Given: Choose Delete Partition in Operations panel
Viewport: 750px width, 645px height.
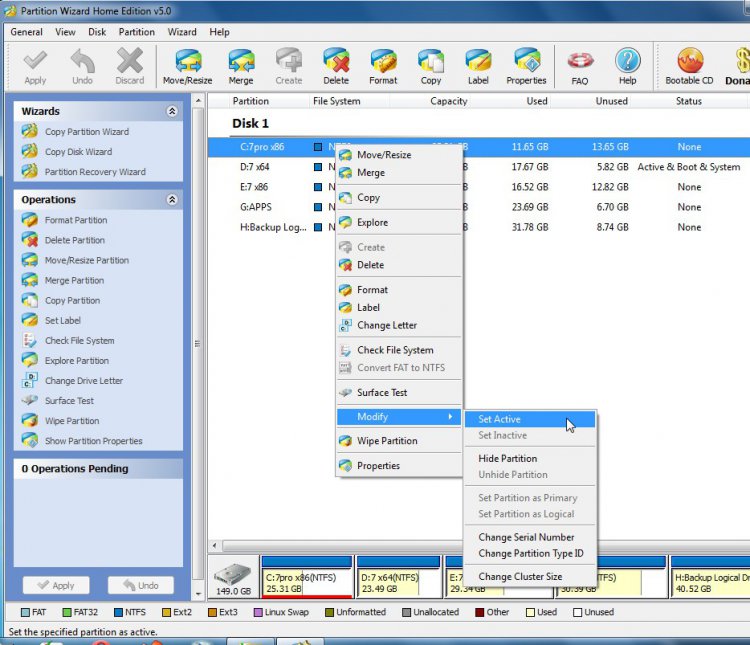Looking at the screenshot, I should point(75,240).
